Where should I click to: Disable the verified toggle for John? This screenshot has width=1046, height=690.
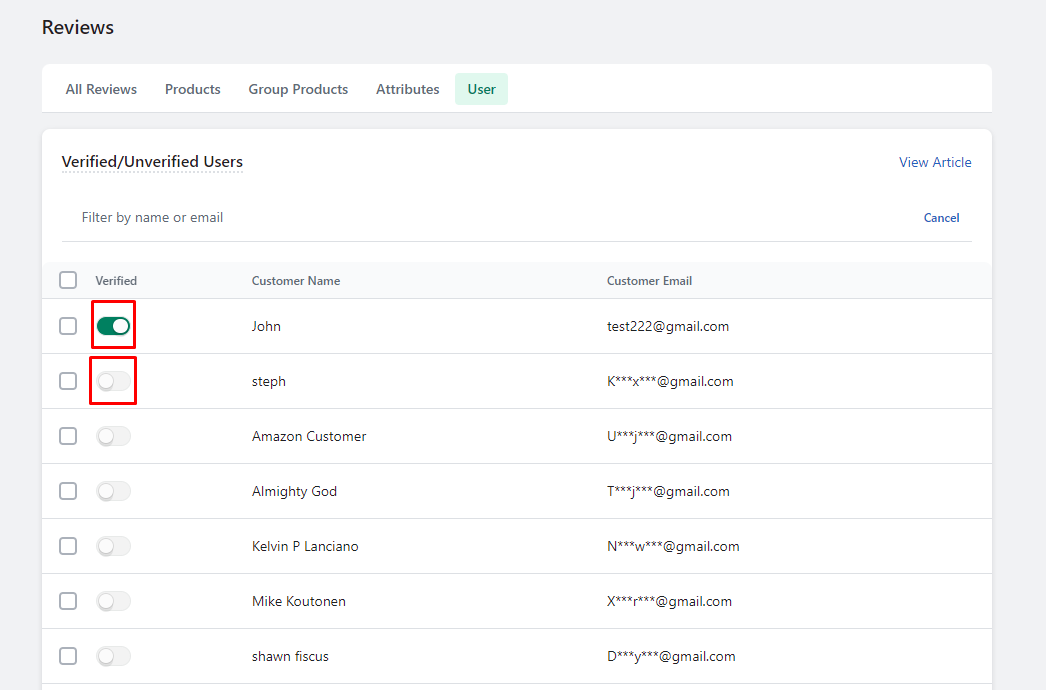pyautogui.click(x=113, y=325)
